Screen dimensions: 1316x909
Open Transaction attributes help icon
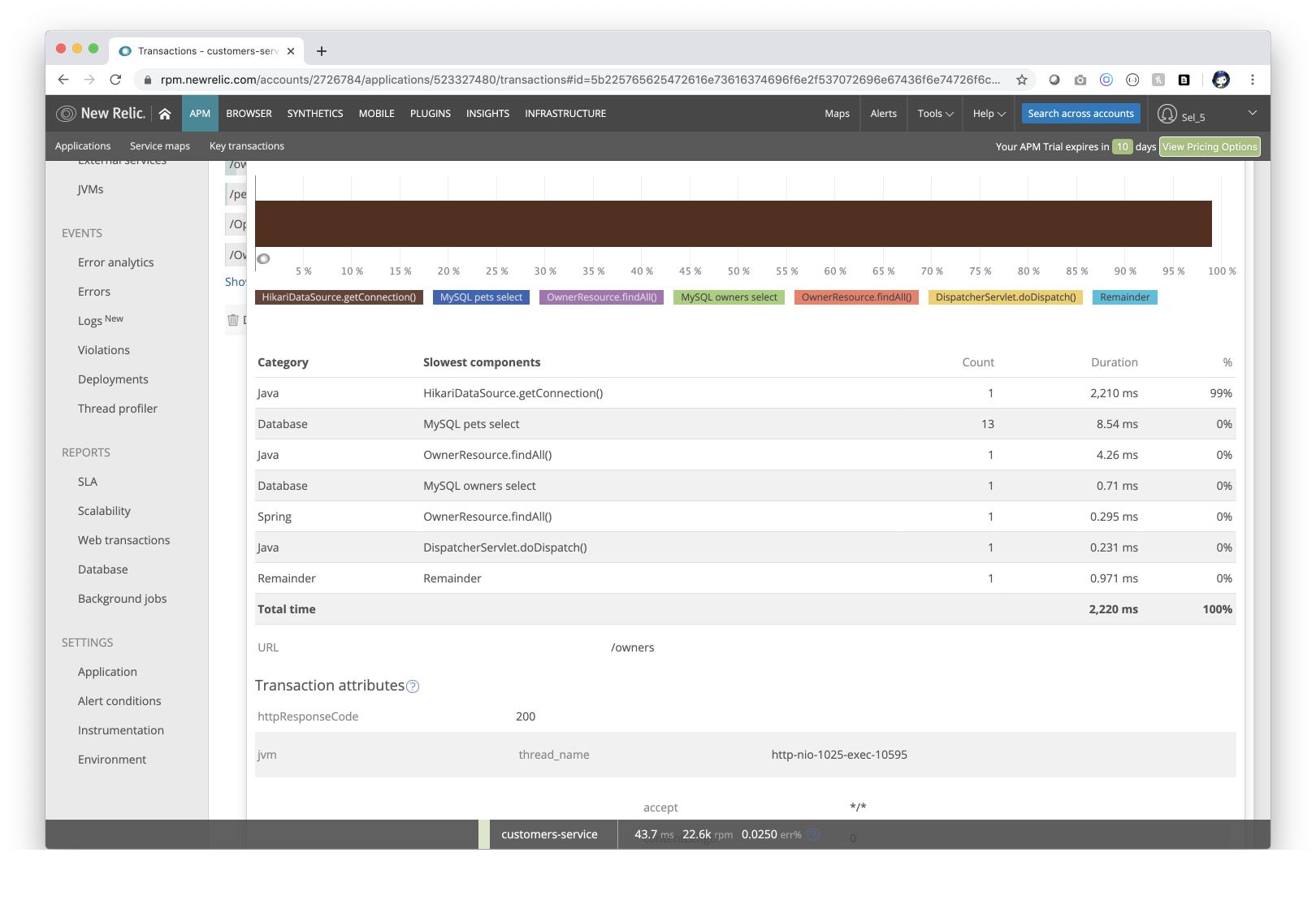[413, 686]
